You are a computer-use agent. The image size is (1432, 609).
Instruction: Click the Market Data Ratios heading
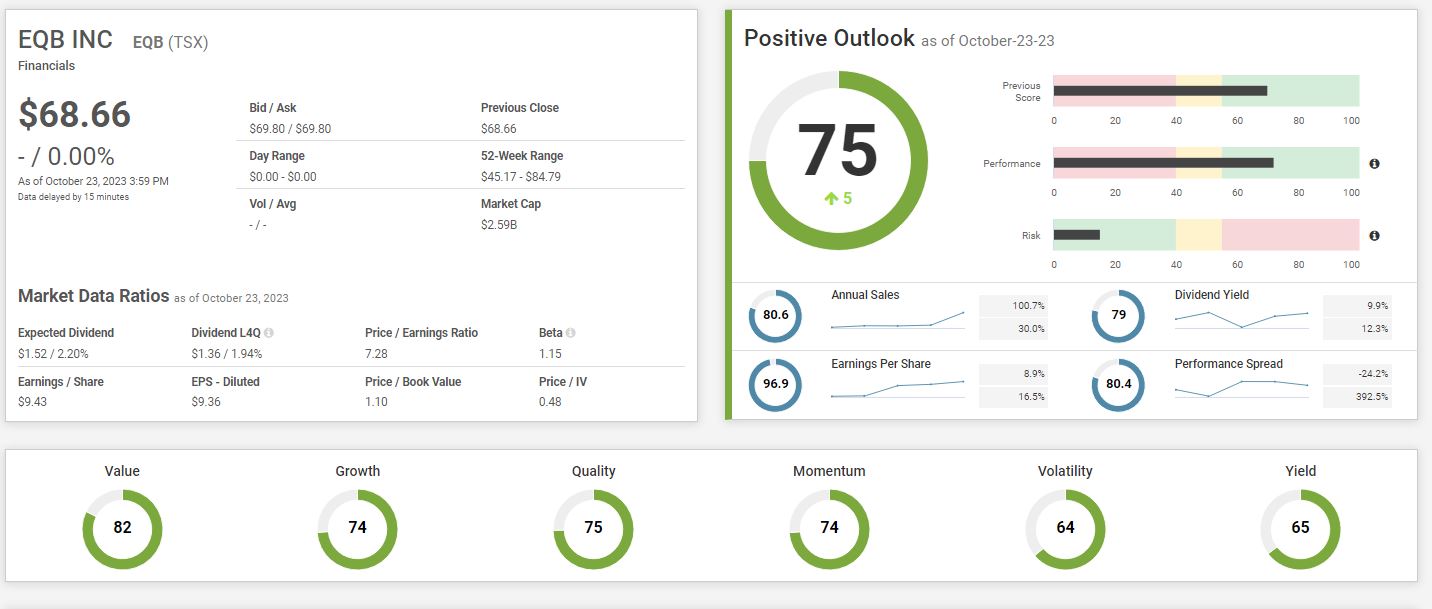pyautogui.click(x=94, y=296)
